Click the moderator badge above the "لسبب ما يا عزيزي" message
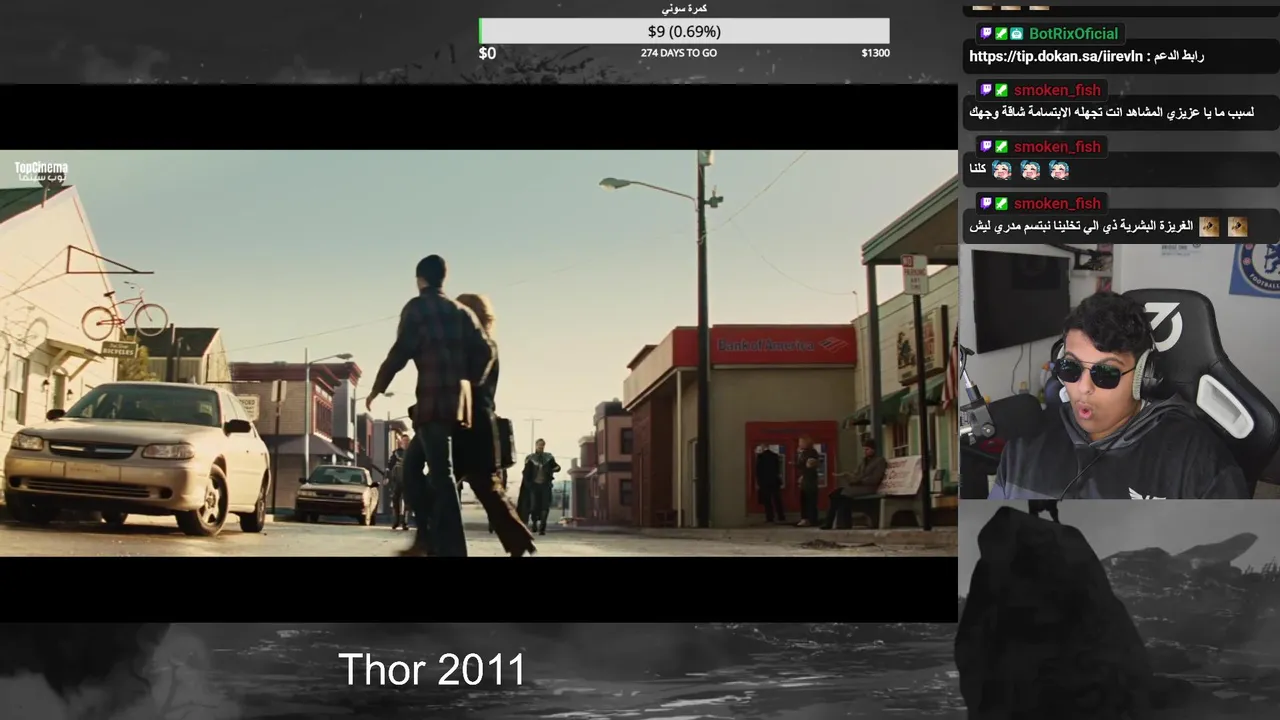Viewport: 1280px width, 720px height. 1001,90
